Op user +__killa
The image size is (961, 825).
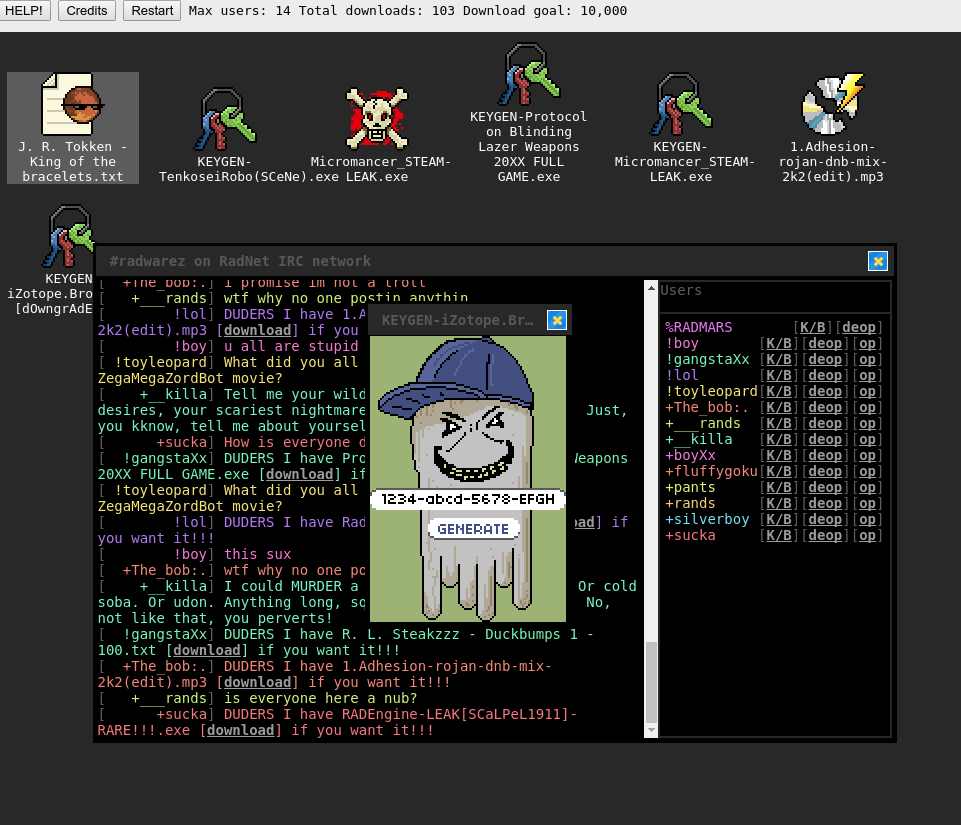[x=867, y=439]
